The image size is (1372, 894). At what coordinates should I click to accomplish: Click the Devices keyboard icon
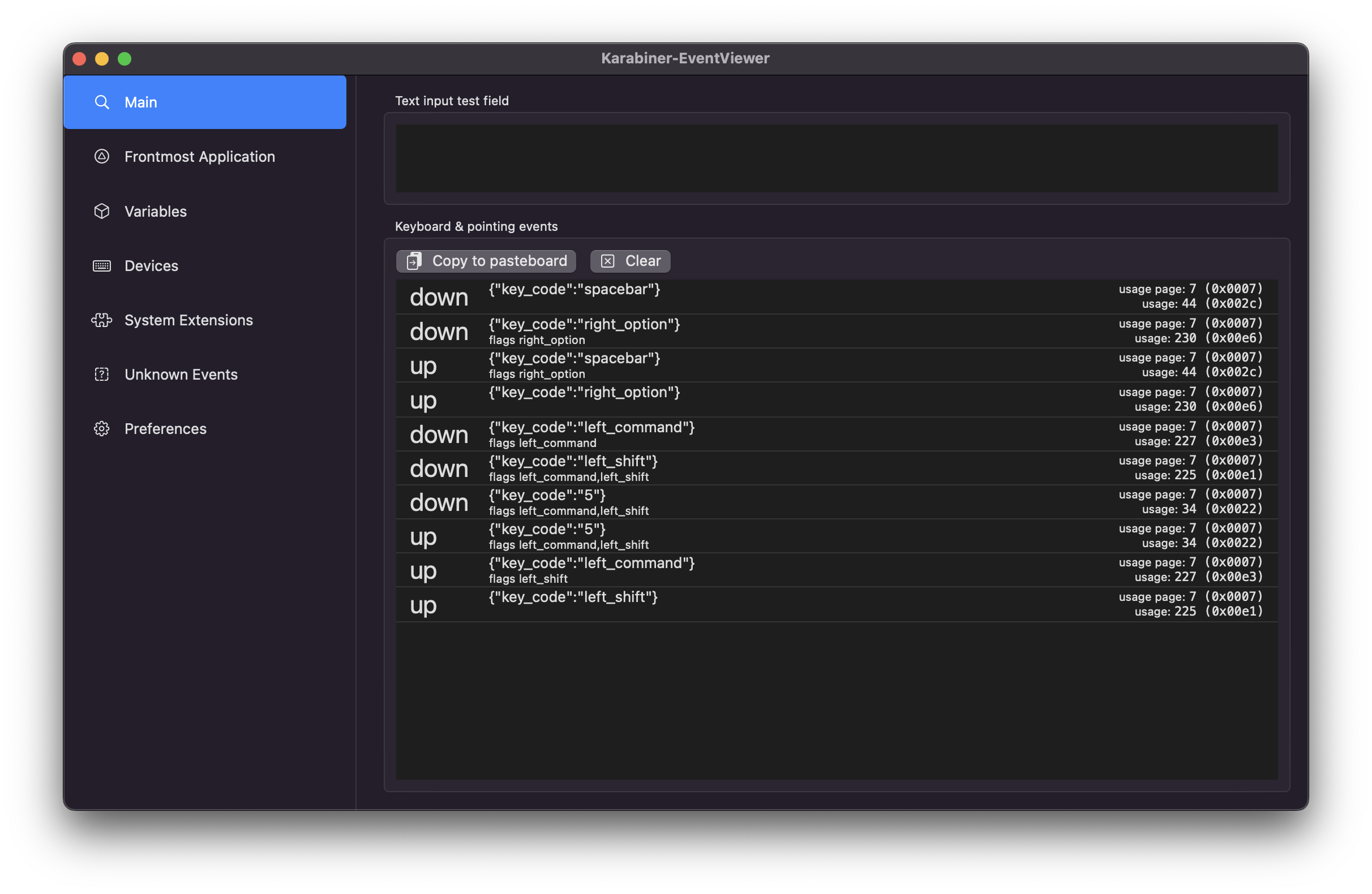click(102, 266)
